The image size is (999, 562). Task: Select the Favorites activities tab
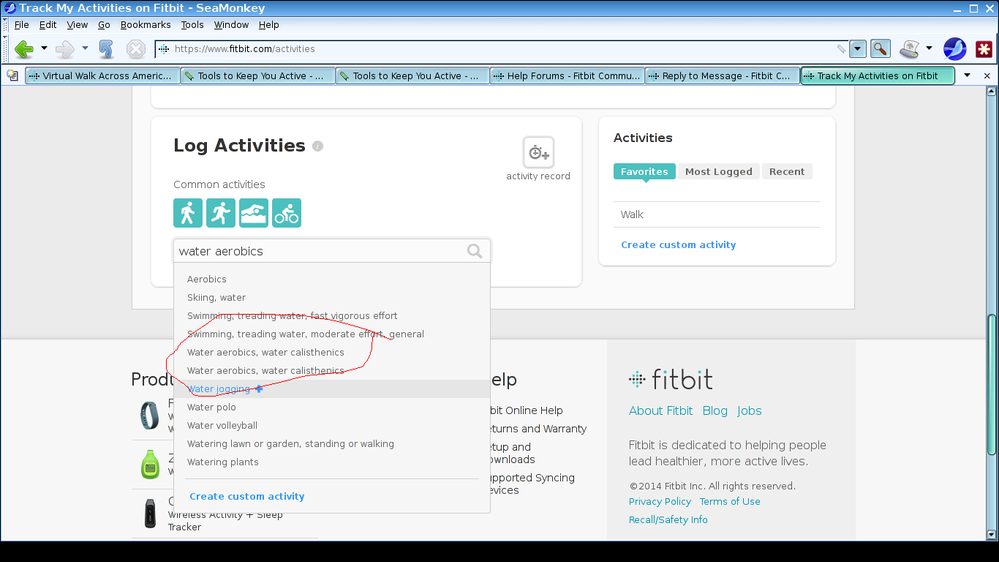click(x=644, y=171)
